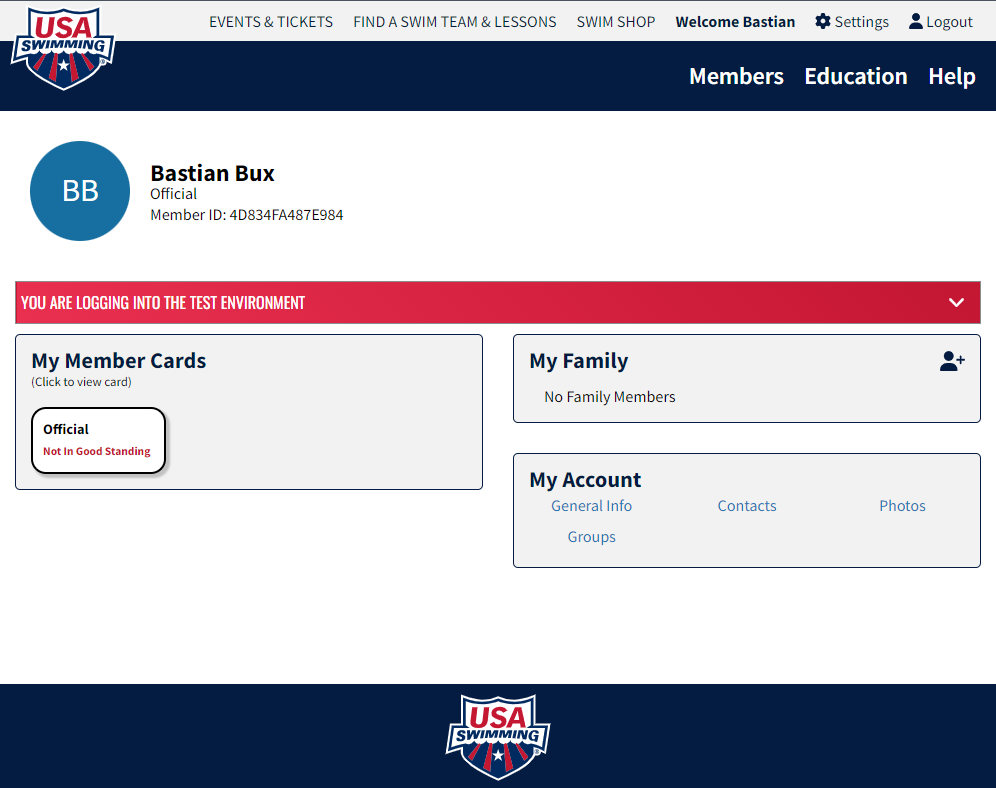The image size is (996, 788).
Task: Click the No Family Members text
Action: pos(610,397)
